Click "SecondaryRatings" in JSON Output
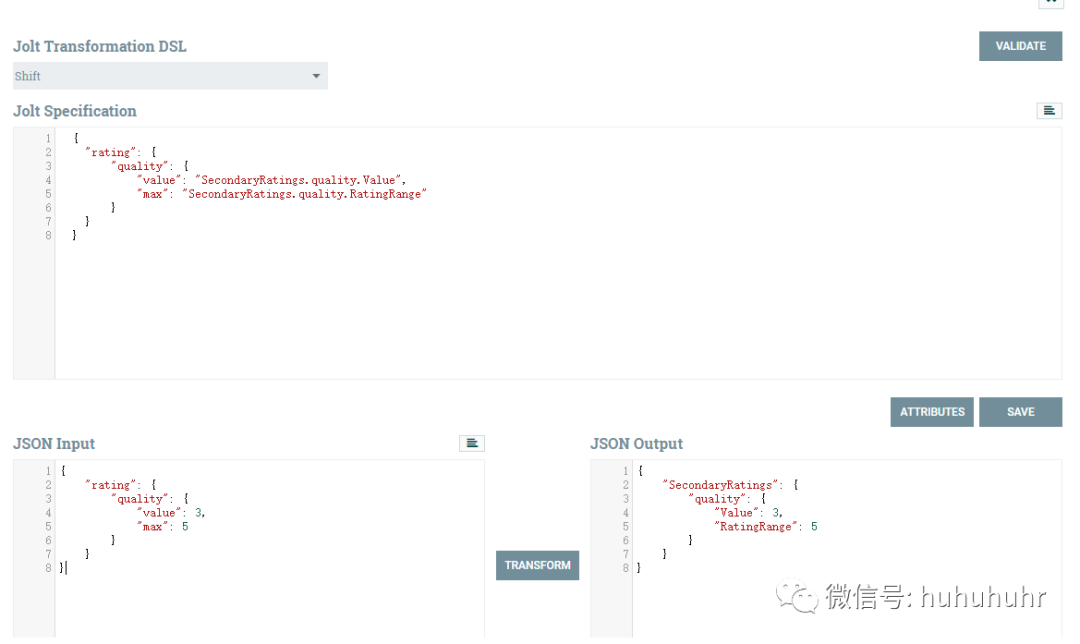Viewport: 1080px width, 644px height. [720, 485]
